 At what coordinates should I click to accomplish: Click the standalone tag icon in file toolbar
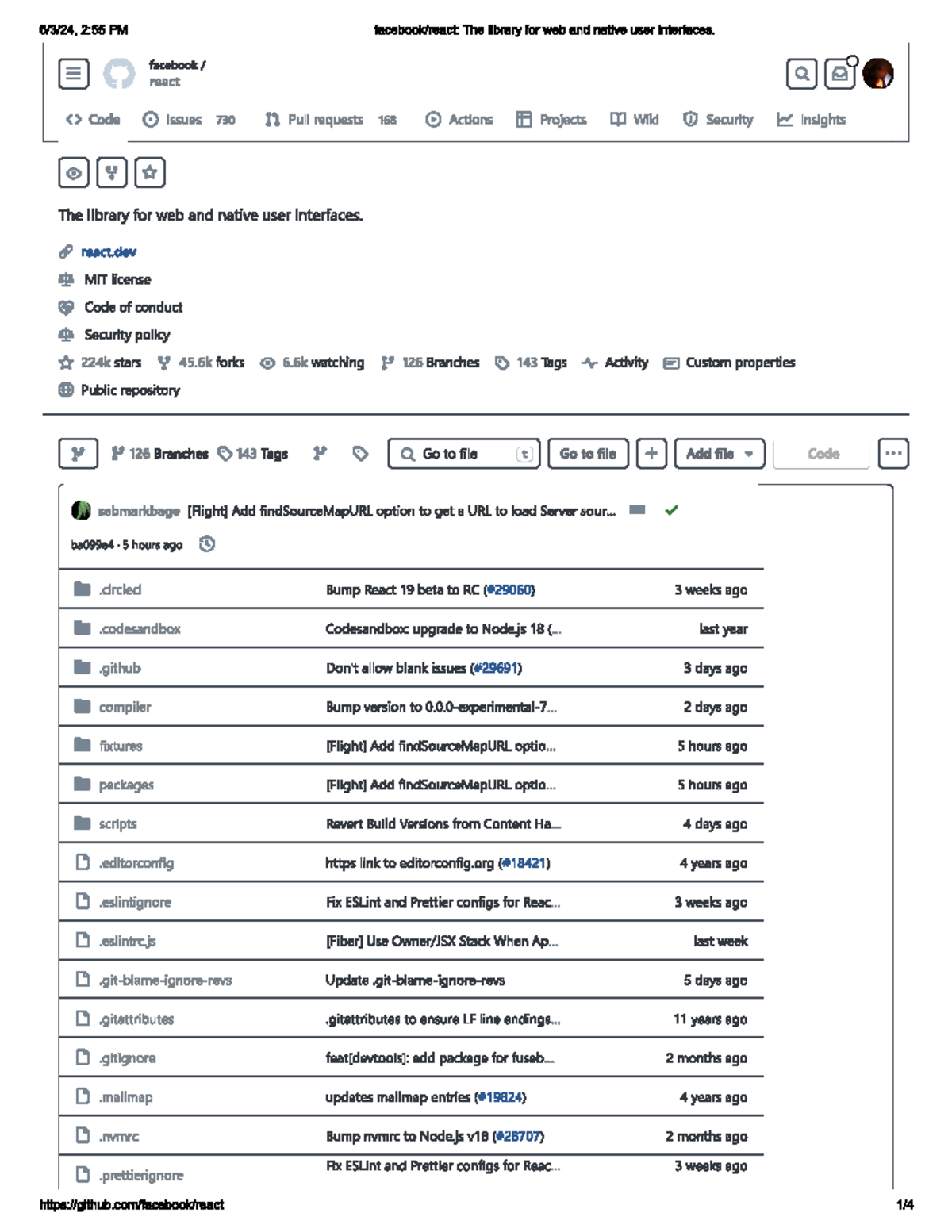click(x=360, y=454)
